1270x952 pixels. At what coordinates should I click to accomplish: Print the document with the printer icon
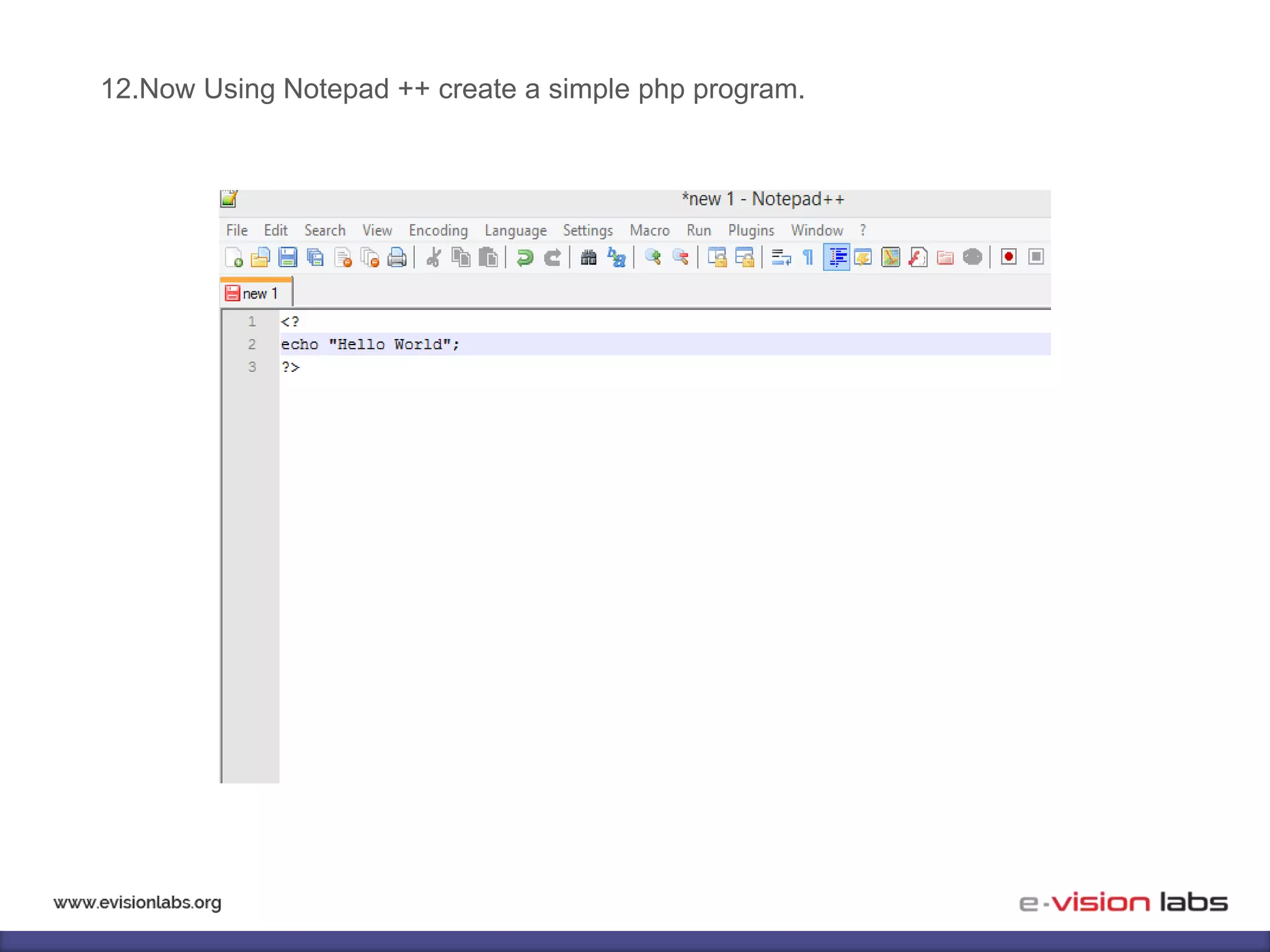[x=397, y=257]
